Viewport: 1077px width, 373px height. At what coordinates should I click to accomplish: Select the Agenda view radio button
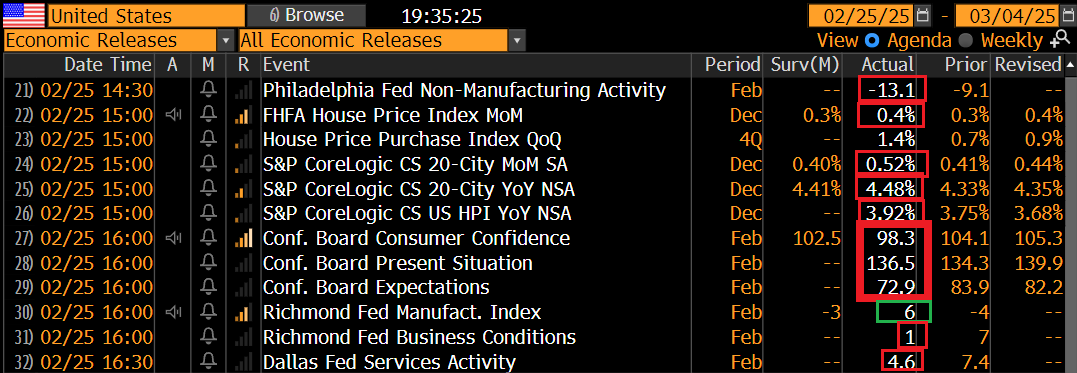tap(872, 41)
